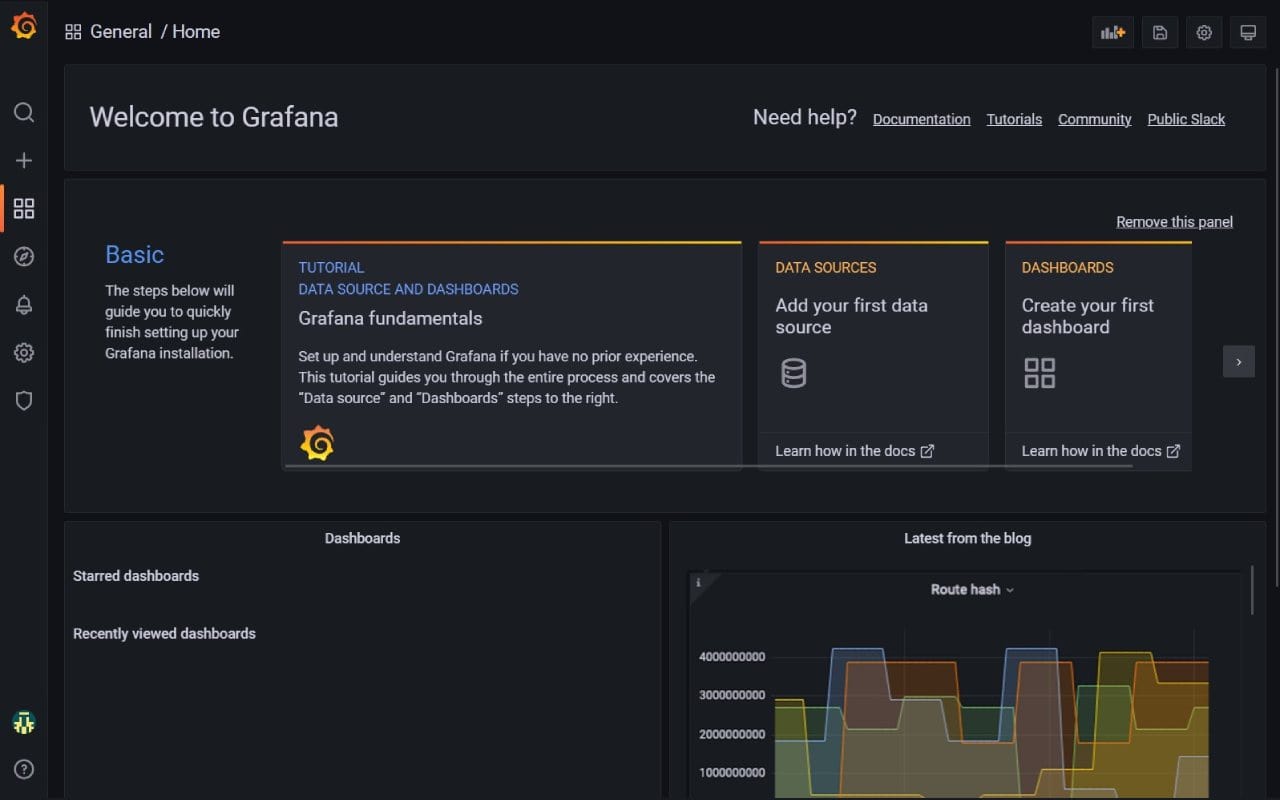Click General in the breadcrumb
The height and width of the screenshot is (800, 1280).
121,31
